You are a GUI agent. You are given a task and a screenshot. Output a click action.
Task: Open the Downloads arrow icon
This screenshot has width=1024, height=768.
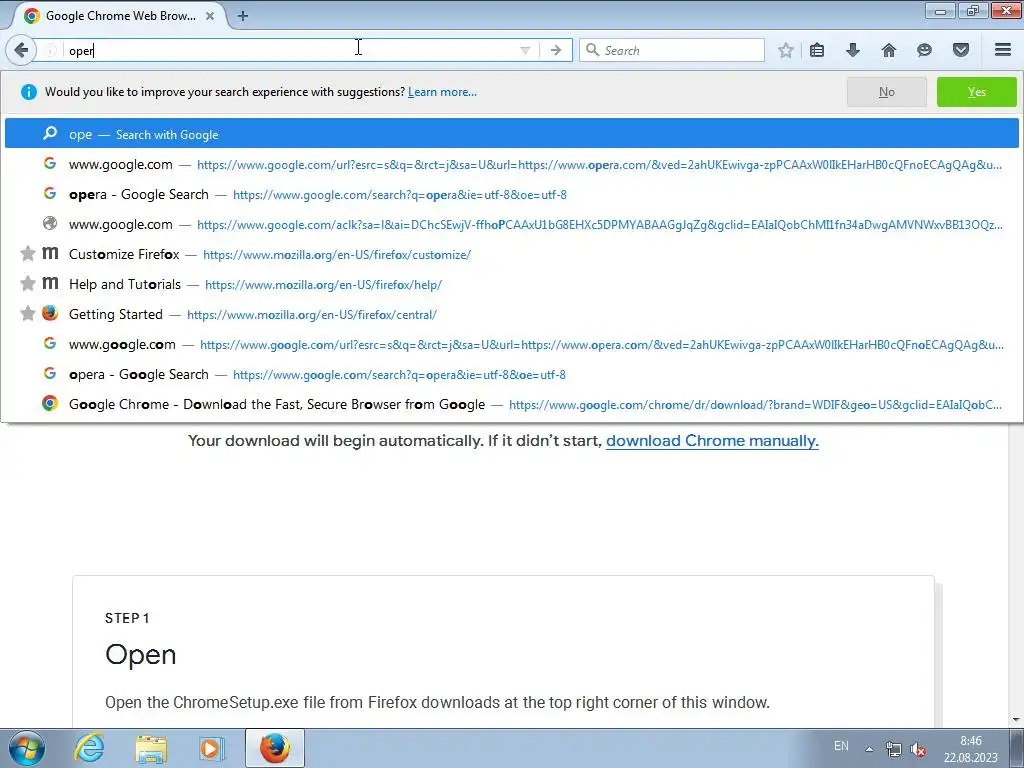(x=852, y=50)
